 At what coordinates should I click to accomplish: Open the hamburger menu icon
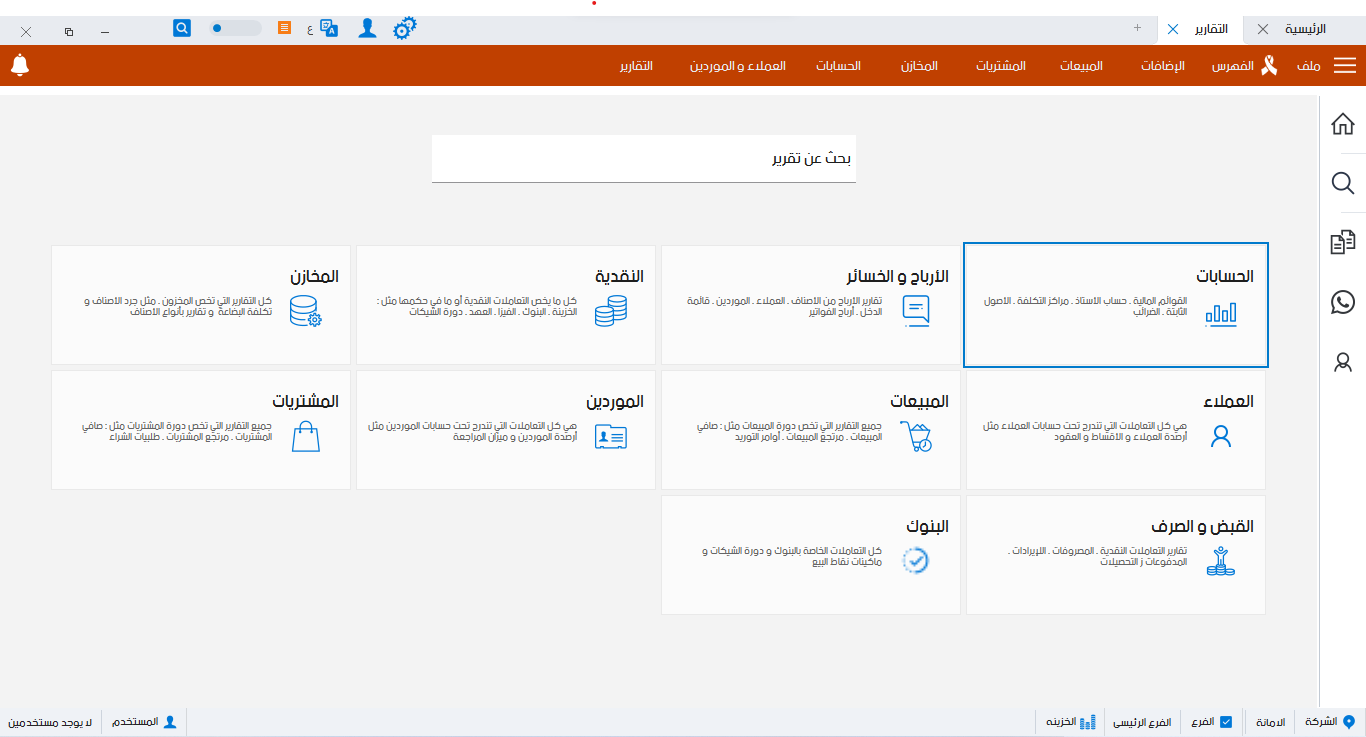tap(1345, 65)
